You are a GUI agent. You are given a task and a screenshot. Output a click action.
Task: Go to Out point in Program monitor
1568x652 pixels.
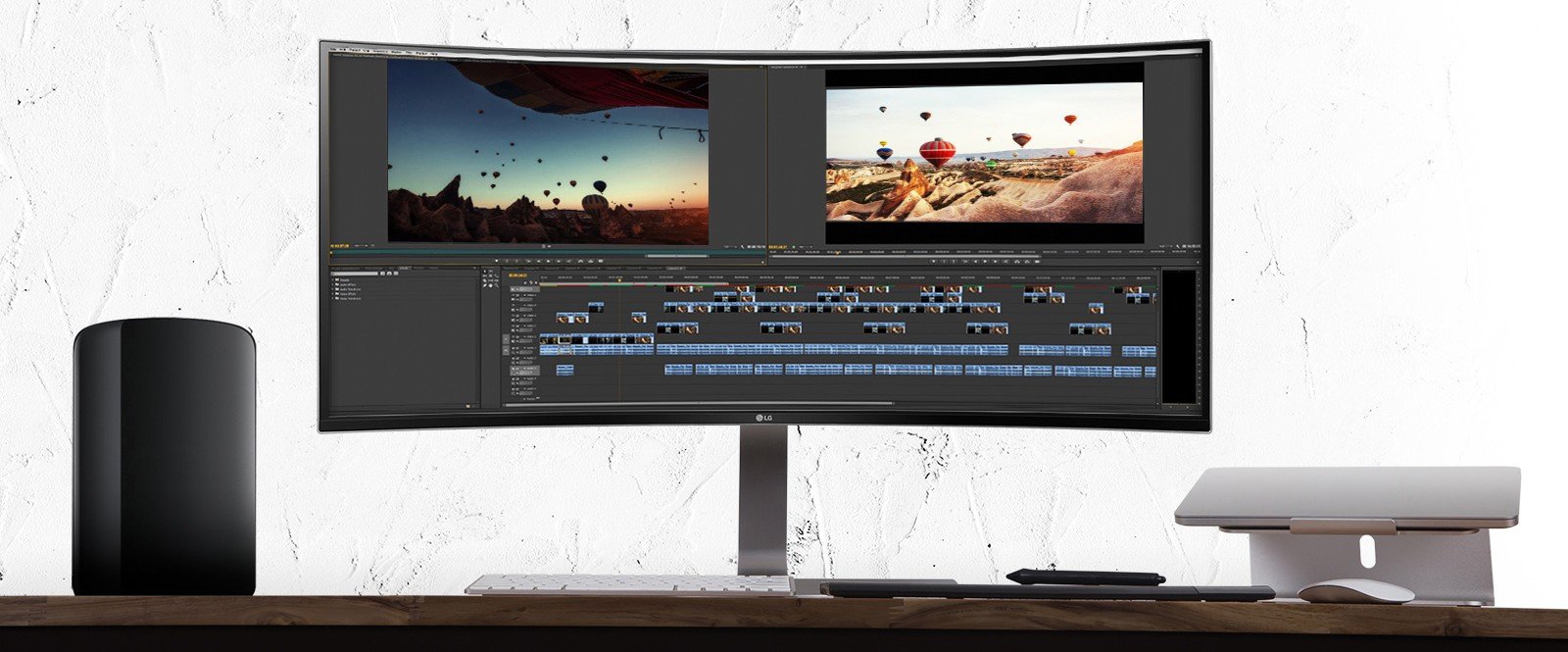tap(1005, 261)
